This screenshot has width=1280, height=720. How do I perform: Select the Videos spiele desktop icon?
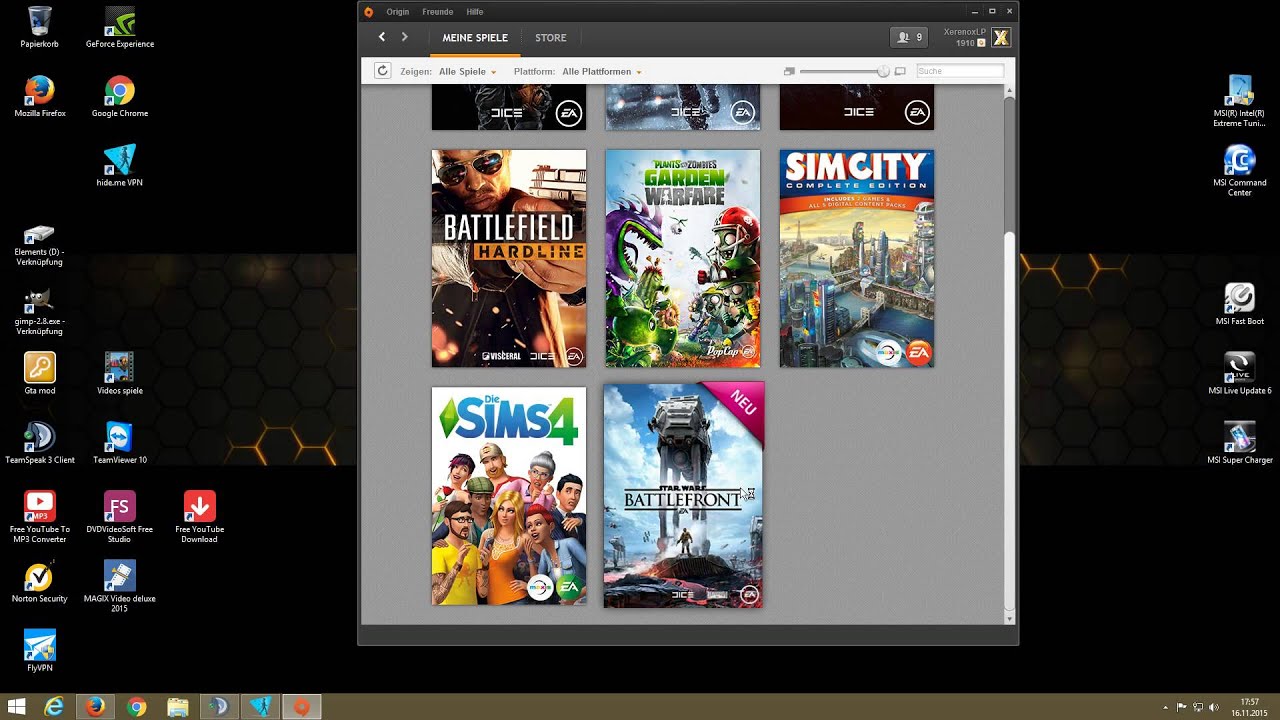(x=120, y=373)
